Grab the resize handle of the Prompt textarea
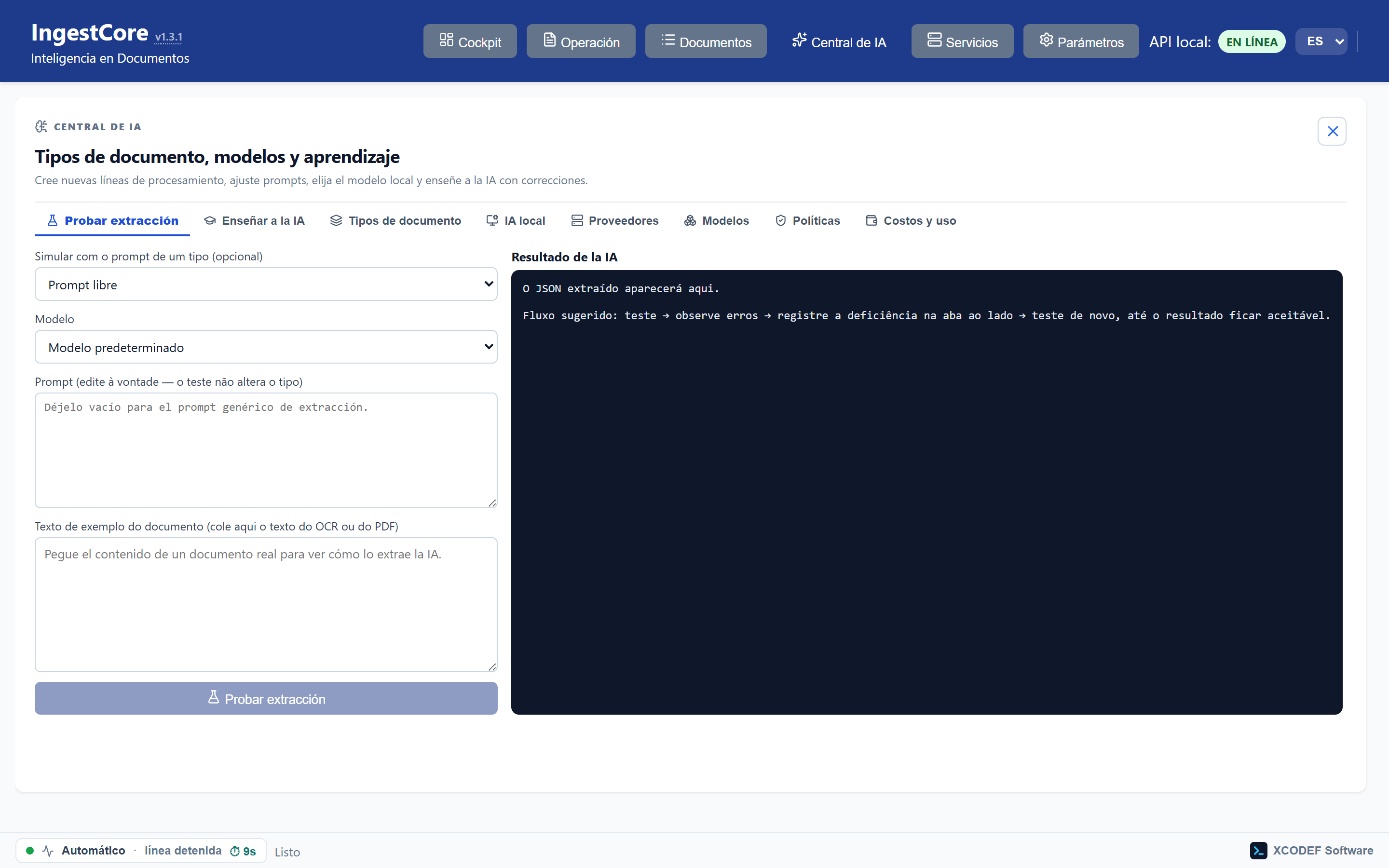Screen dimensions: 1389x868 [492, 503]
